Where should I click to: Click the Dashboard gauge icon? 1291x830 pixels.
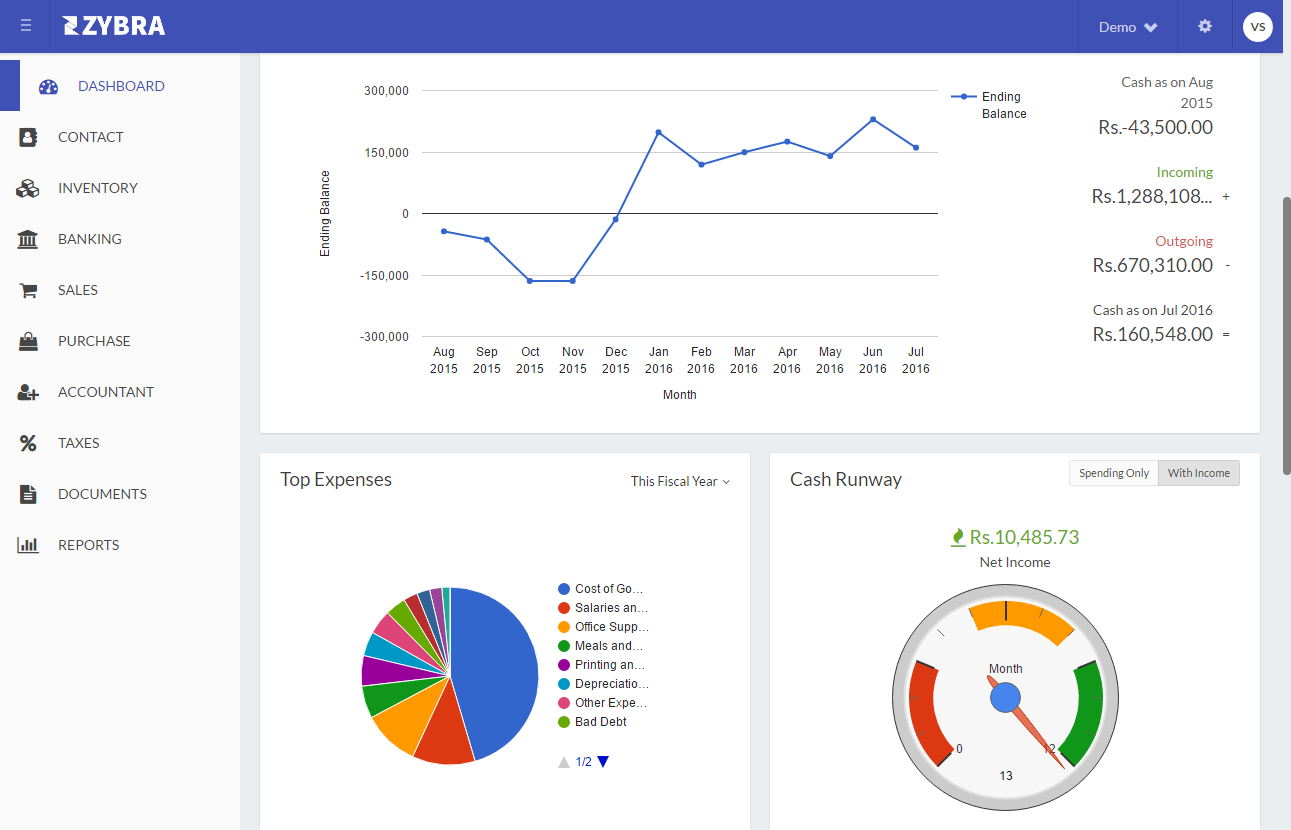coord(49,86)
